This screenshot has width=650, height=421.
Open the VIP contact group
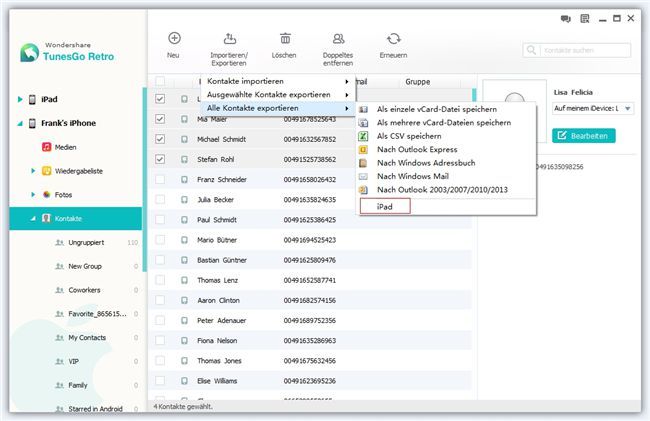(x=73, y=361)
